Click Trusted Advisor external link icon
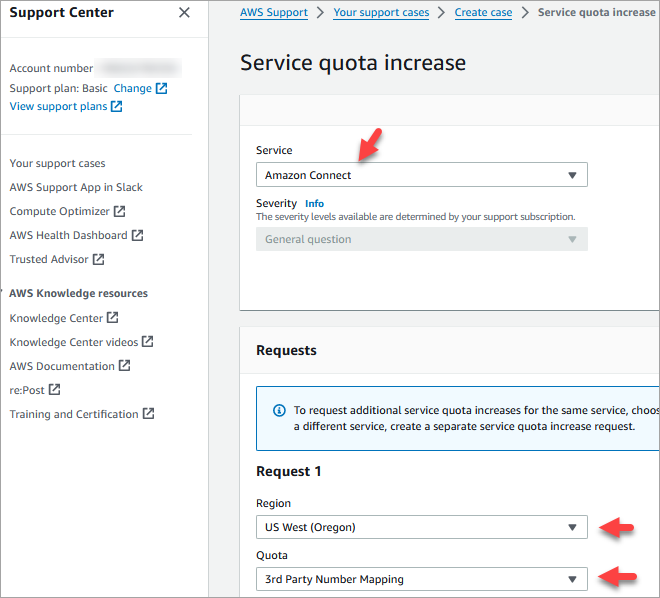This screenshot has width=660, height=598. pos(99,259)
